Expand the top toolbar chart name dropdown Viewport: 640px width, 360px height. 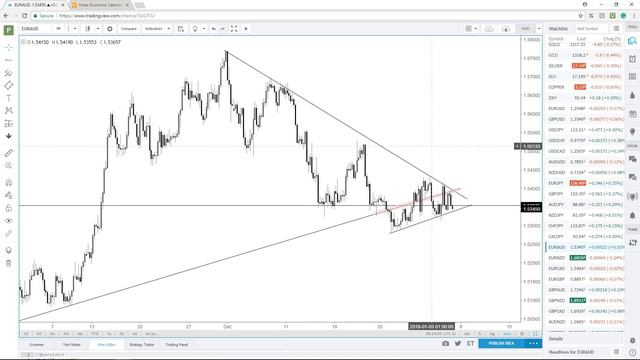[539, 29]
